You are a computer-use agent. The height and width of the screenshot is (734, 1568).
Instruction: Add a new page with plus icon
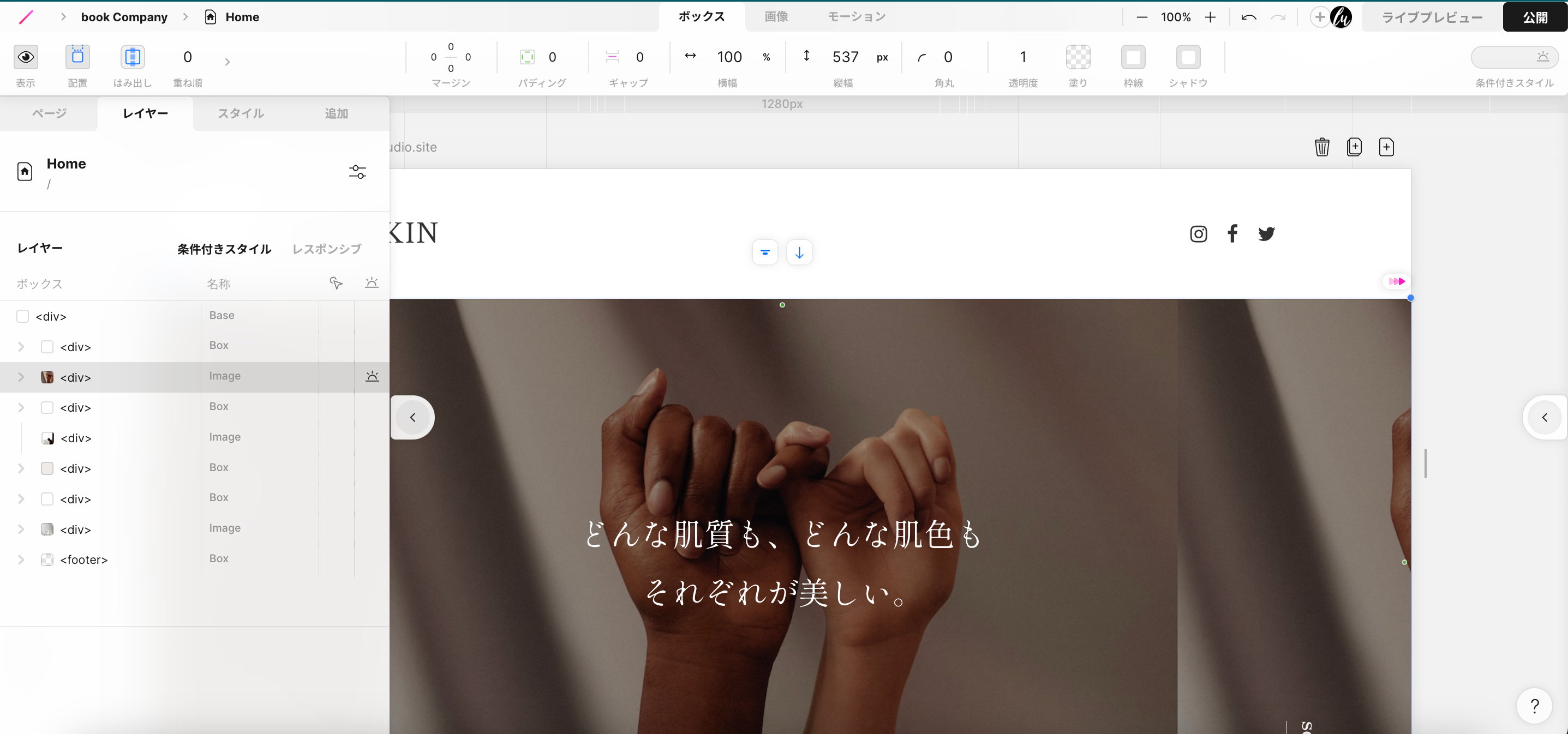(x=1387, y=147)
